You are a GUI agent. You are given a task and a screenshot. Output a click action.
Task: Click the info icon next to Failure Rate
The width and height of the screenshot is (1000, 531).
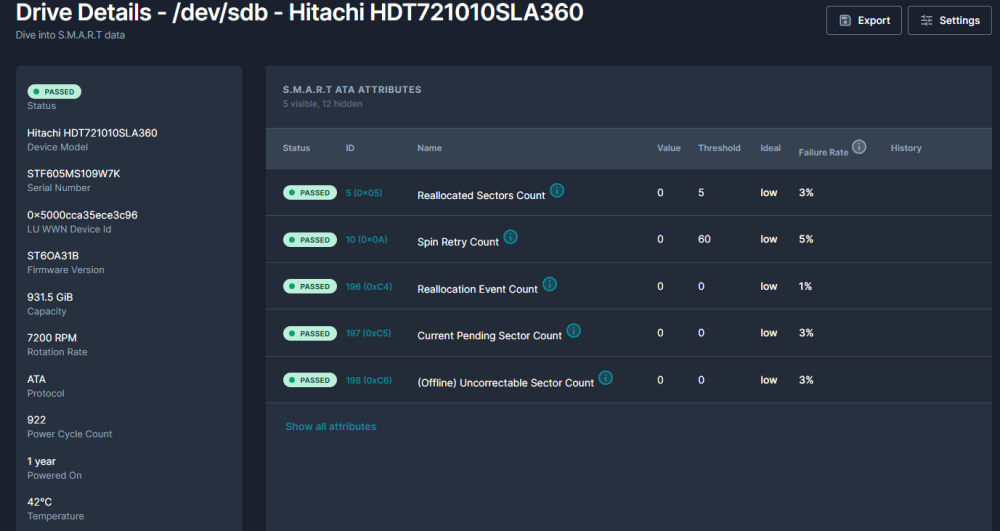pyautogui.click(x=859, y=147)
